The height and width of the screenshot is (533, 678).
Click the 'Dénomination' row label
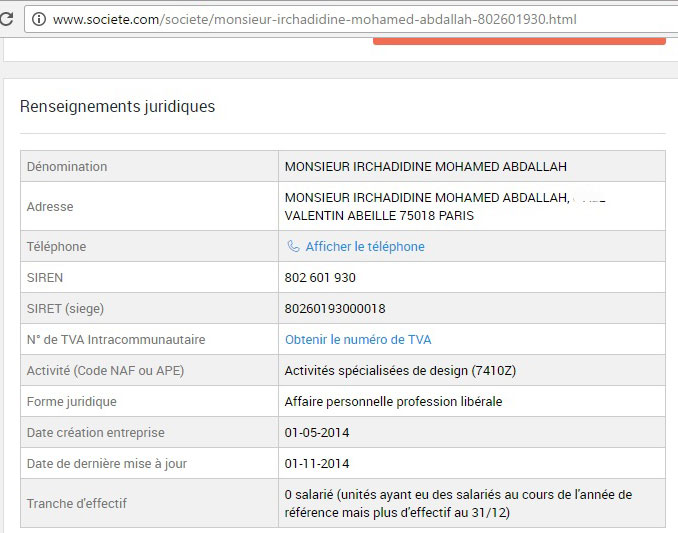(x=67, y=167)
